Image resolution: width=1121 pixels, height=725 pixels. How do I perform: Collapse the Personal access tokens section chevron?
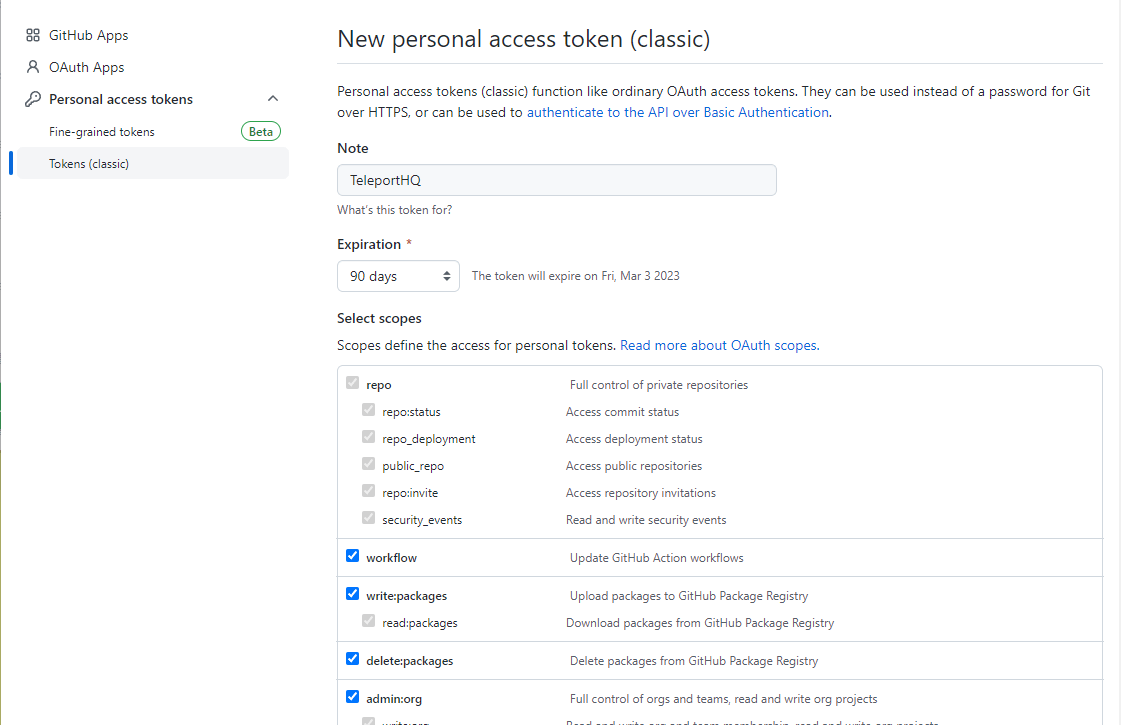coord(272,99)
